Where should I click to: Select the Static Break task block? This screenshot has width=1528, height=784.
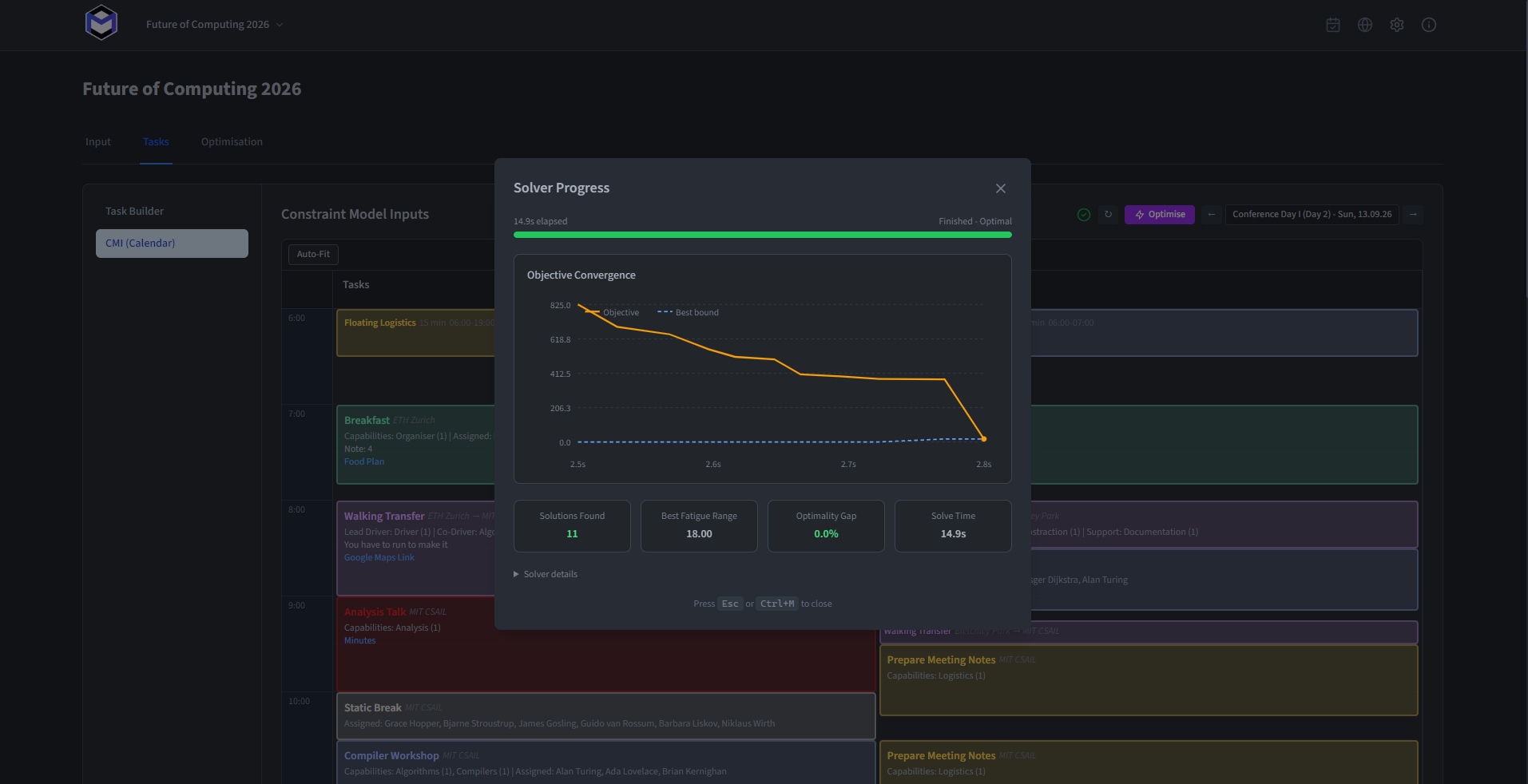[606, 716]
